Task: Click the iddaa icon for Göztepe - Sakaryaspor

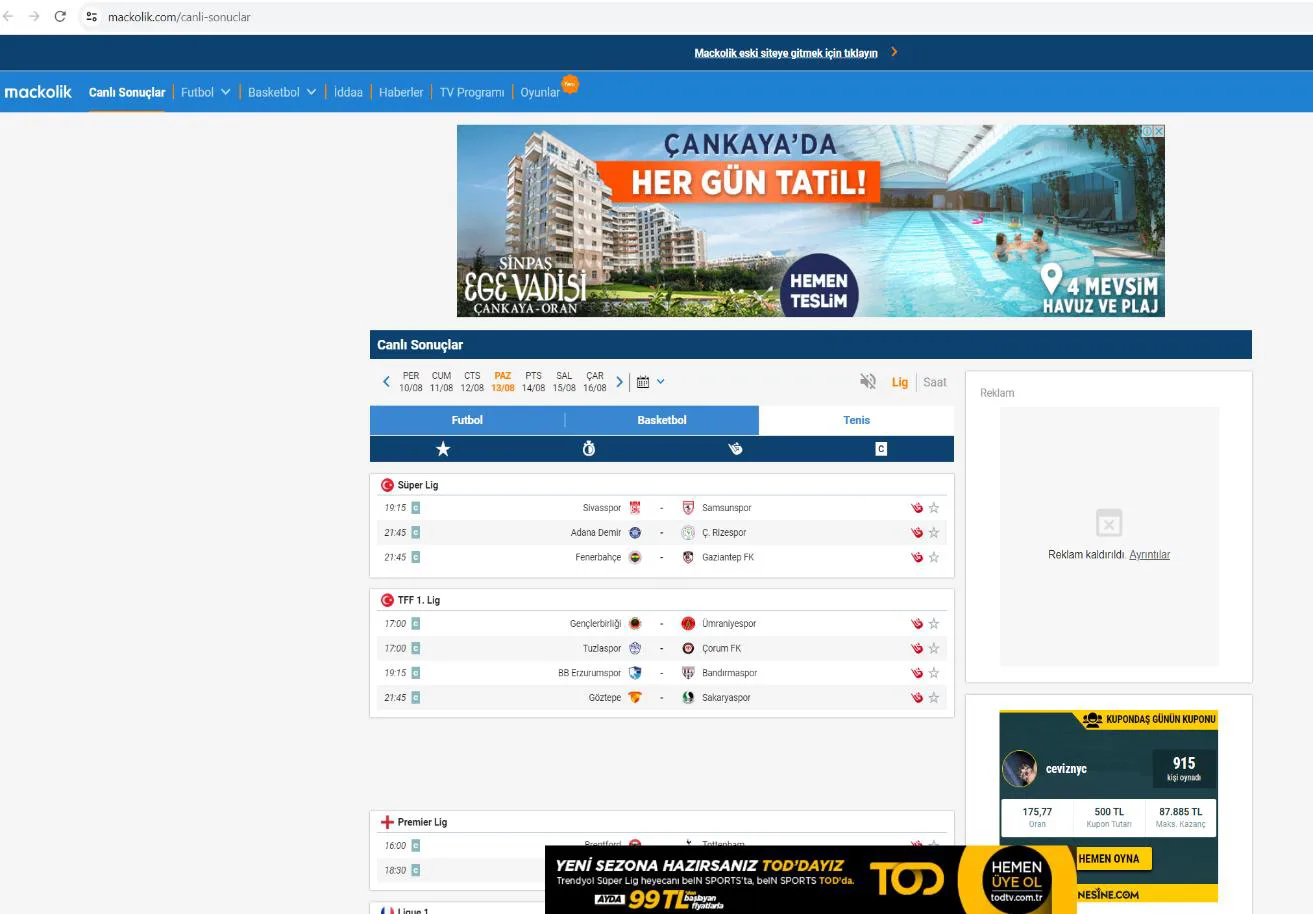Action: coord(915,698)
